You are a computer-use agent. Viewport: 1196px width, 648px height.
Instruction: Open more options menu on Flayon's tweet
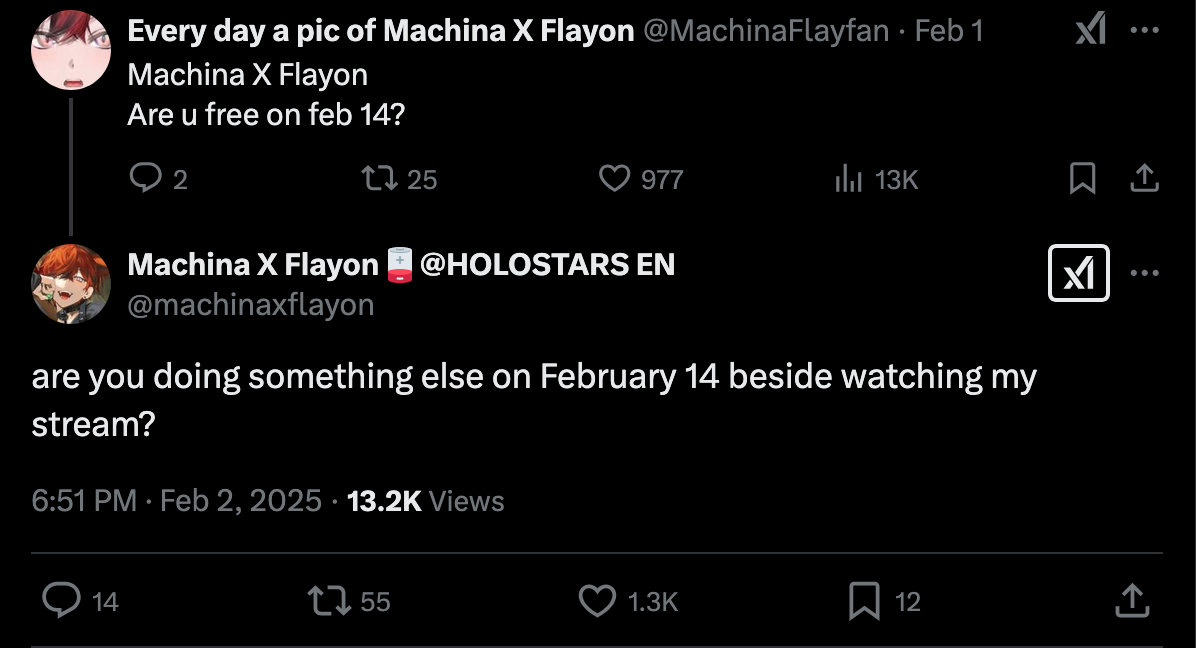[x=1143, y=273]
